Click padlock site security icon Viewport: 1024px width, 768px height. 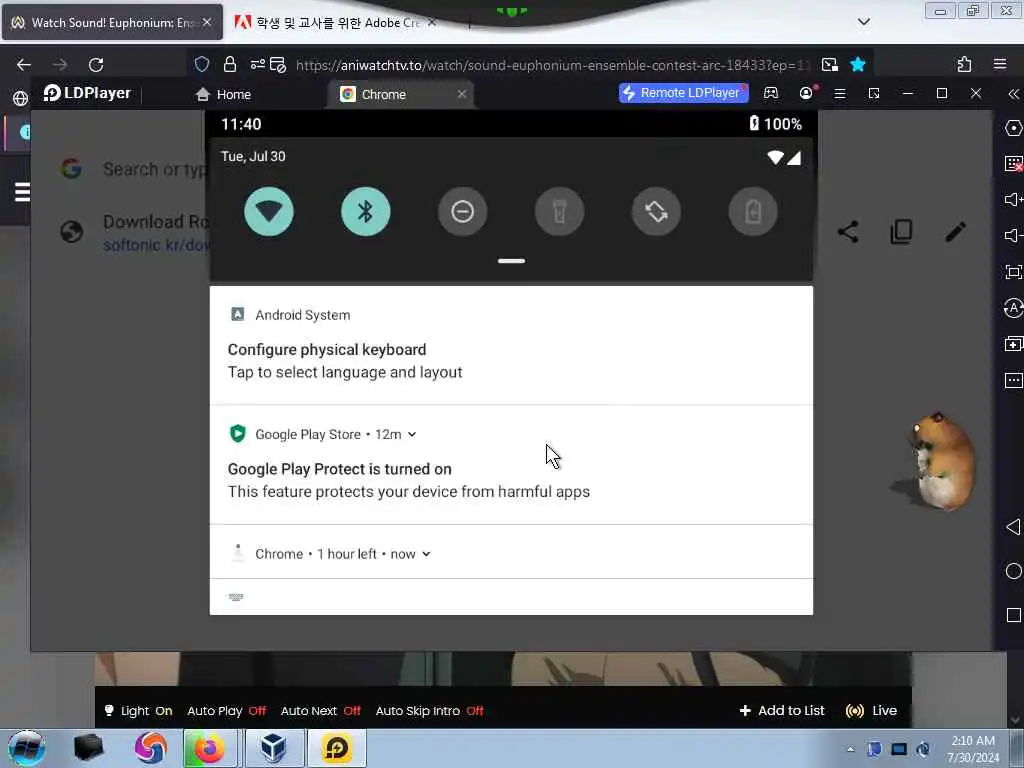(229, 64)
